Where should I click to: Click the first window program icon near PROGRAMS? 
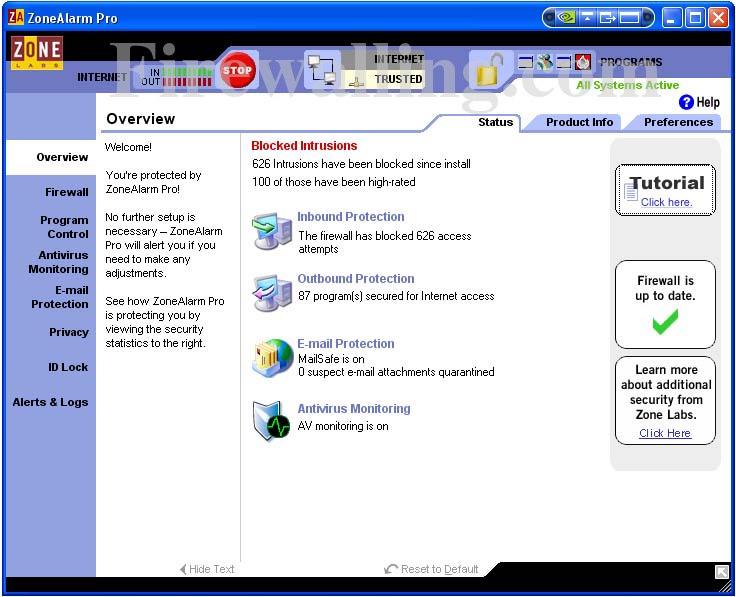point(526,62)
